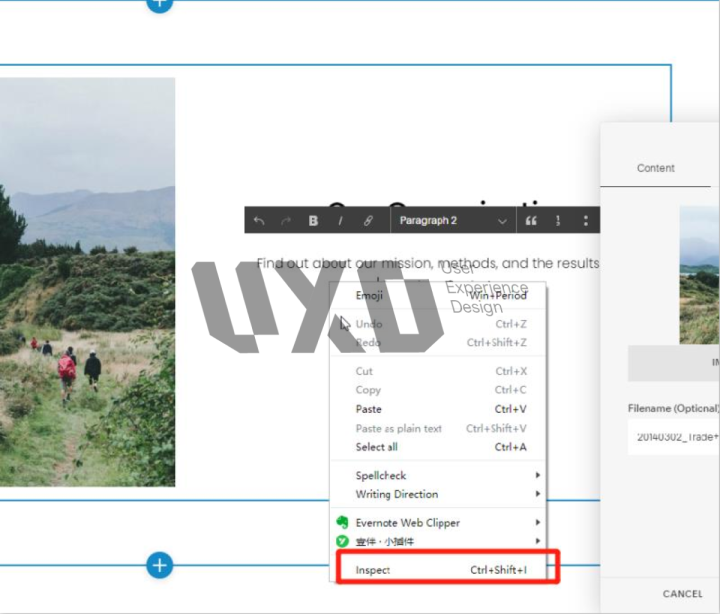Open the Paragraph 2 style dropdown
Image resolution: width=720 pixels, height=614 pixels.
point(453,220)
